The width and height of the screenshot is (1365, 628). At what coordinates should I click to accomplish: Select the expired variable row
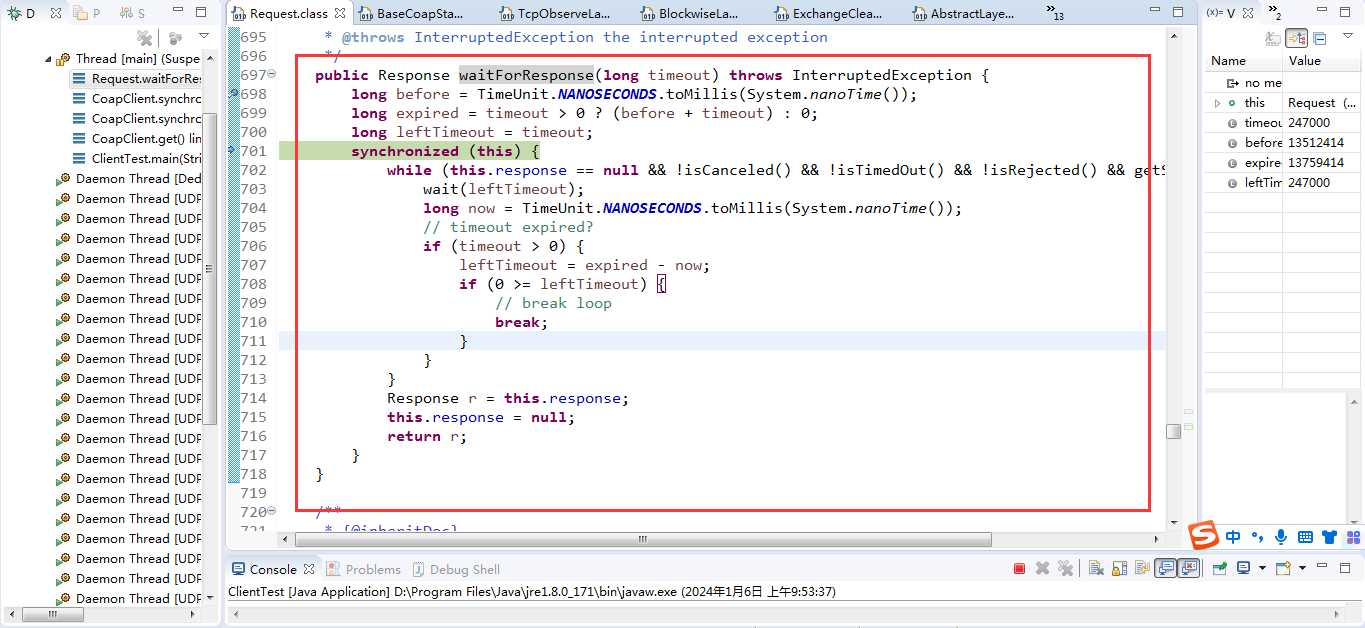[1284, 163]
